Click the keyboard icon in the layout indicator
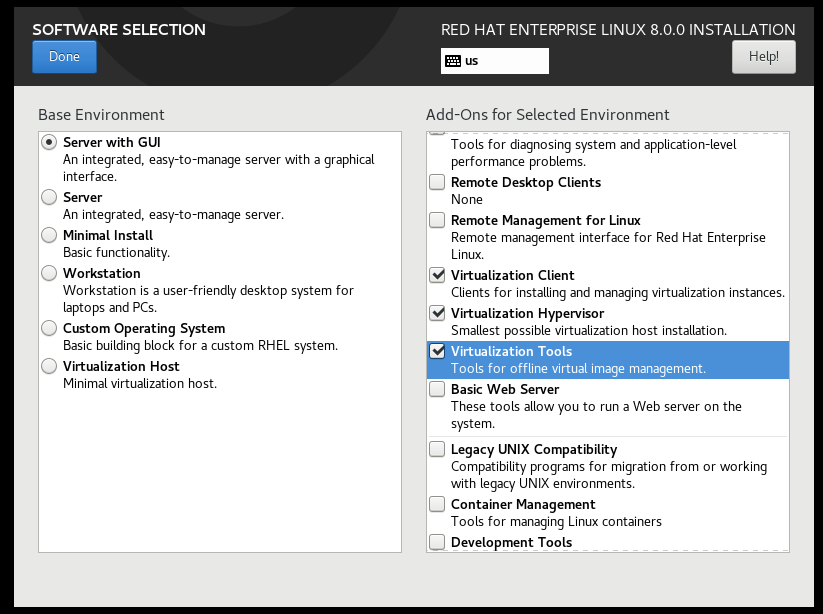Image resolution: width=823 pixels, height=614 pixels. tap(453, 60)
